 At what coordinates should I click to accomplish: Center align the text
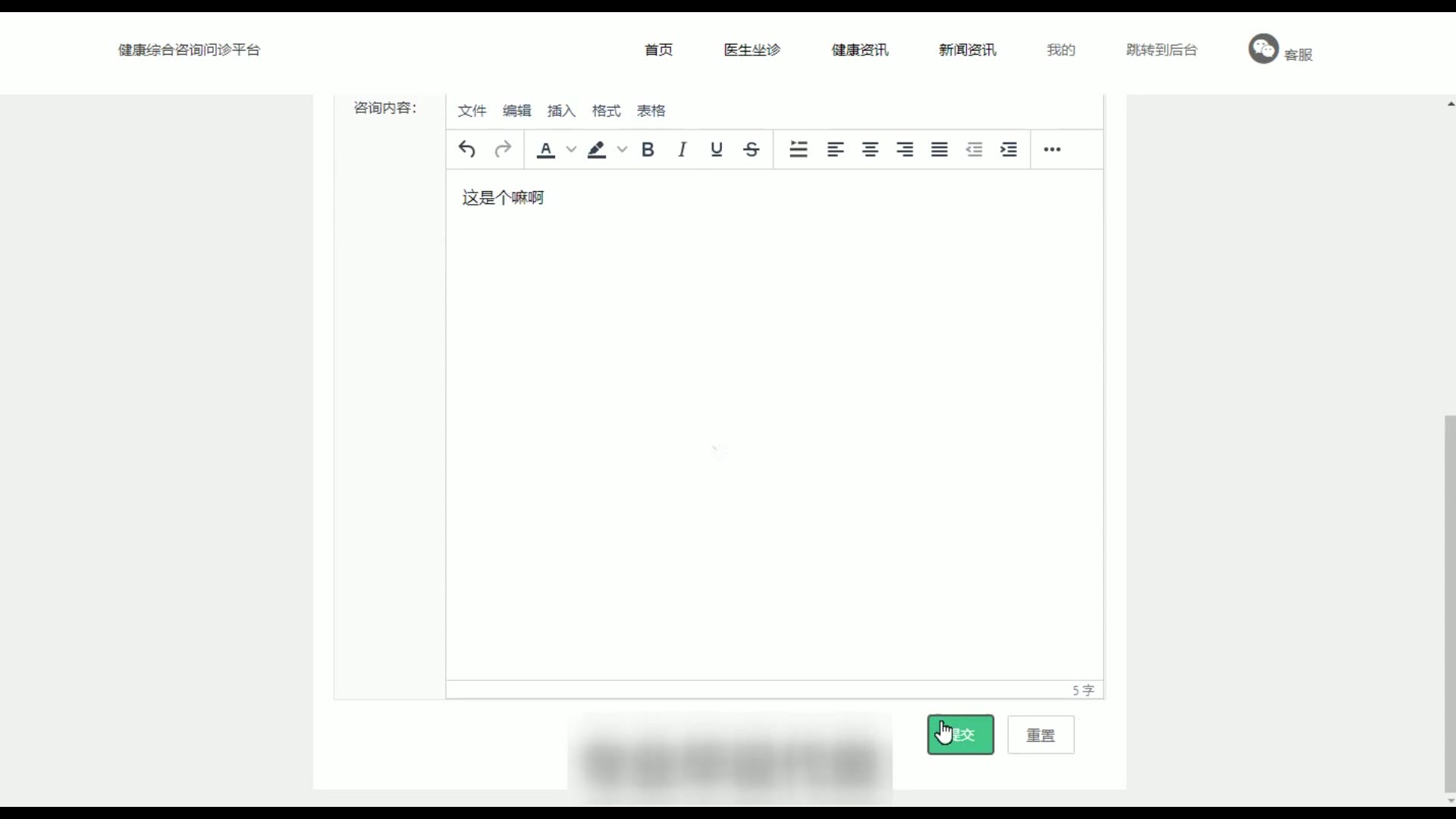pos(870,149)
